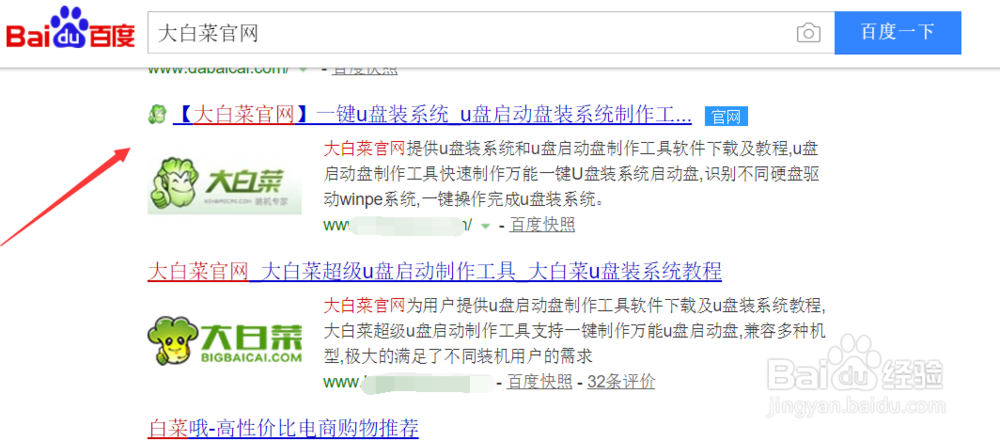Click small cabbage favicon beside first result
Screen dimensions: 1000x441
157,116
